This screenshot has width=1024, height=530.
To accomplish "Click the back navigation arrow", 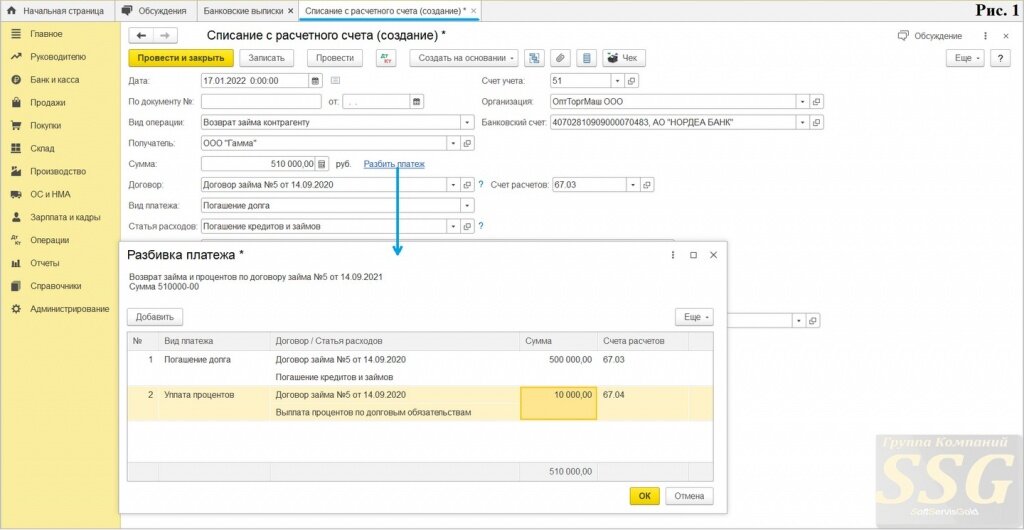I will [x=141, y=36].
